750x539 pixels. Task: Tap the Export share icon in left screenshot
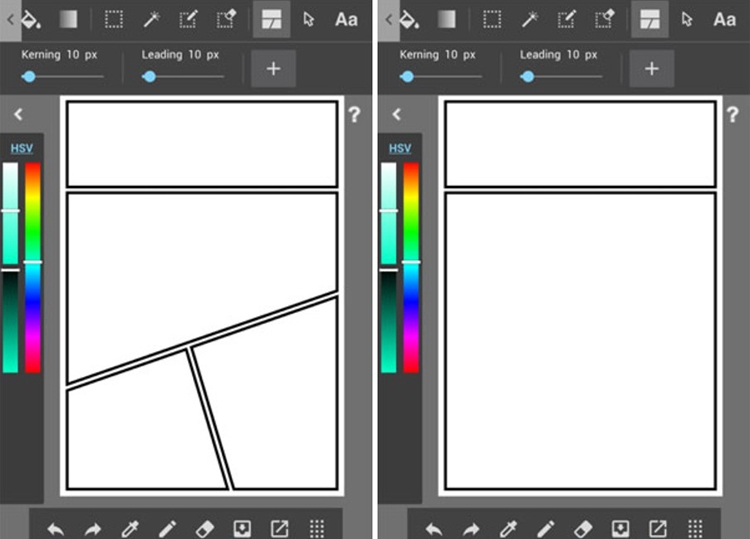[x=279, y=529]
